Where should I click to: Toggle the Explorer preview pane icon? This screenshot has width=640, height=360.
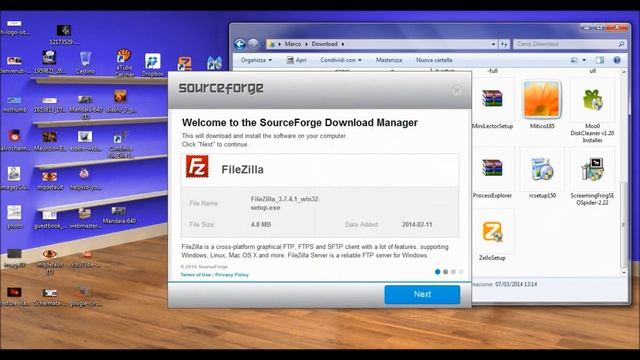600,60
